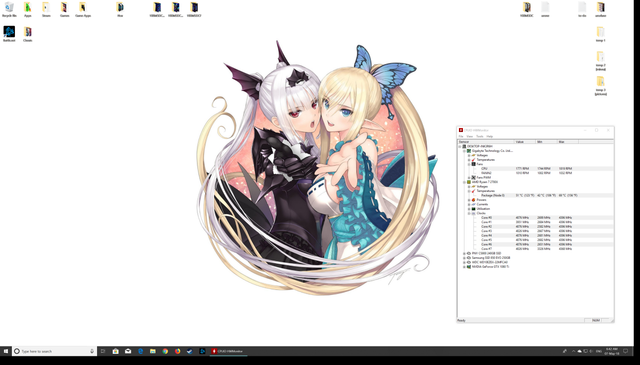Open Battle.net from the taskbar

[202, 351]
